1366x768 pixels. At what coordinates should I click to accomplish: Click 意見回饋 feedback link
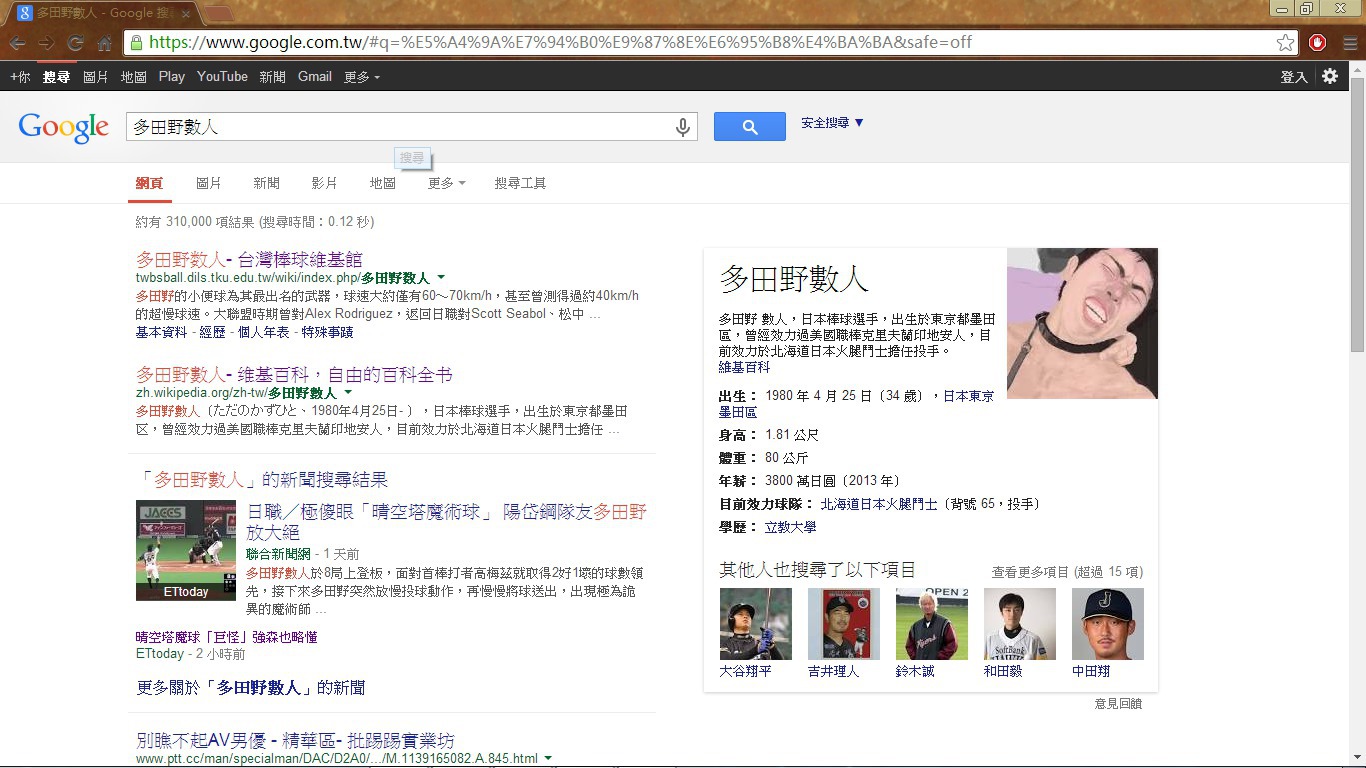(x=1118, y=704)
